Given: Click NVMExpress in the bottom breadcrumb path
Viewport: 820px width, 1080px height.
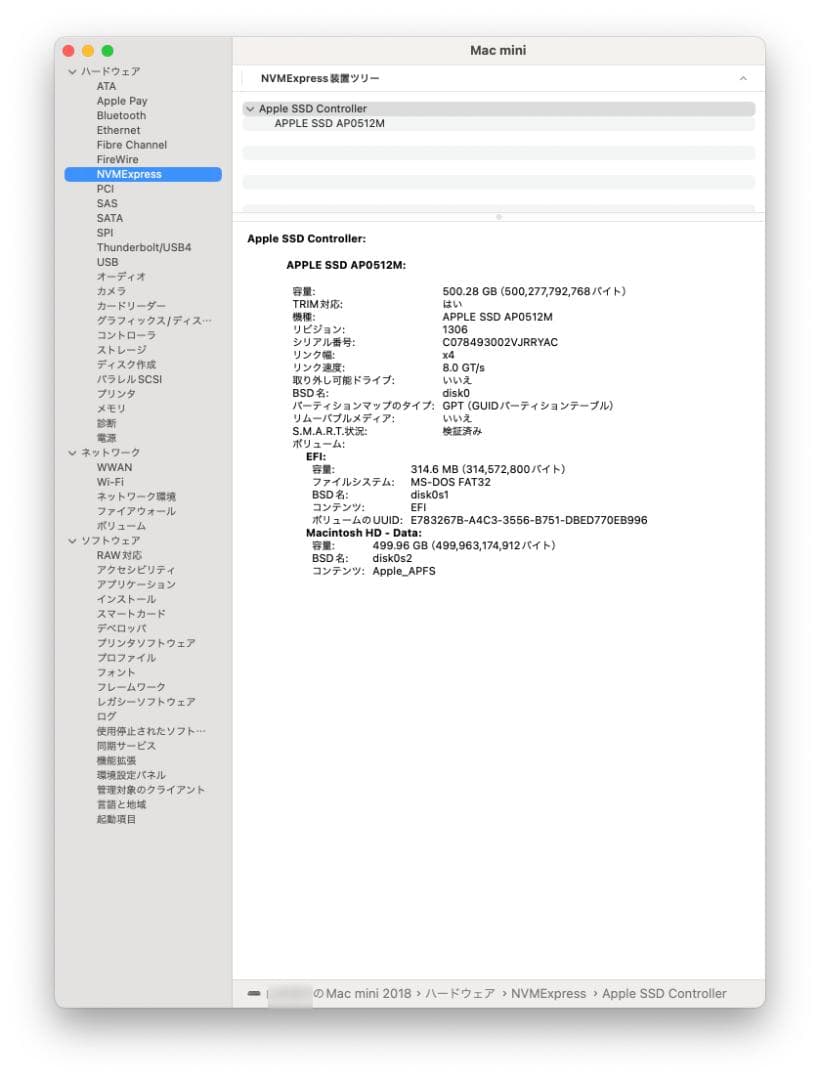Looking at the screenshot, I should (x=549, y=993).
